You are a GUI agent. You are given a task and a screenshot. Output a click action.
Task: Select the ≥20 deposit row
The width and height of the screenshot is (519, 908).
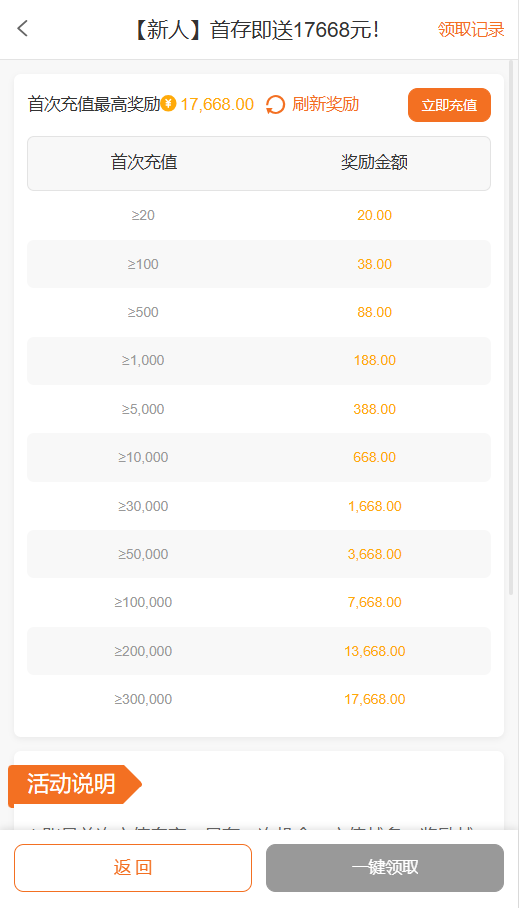click(259, 215)
